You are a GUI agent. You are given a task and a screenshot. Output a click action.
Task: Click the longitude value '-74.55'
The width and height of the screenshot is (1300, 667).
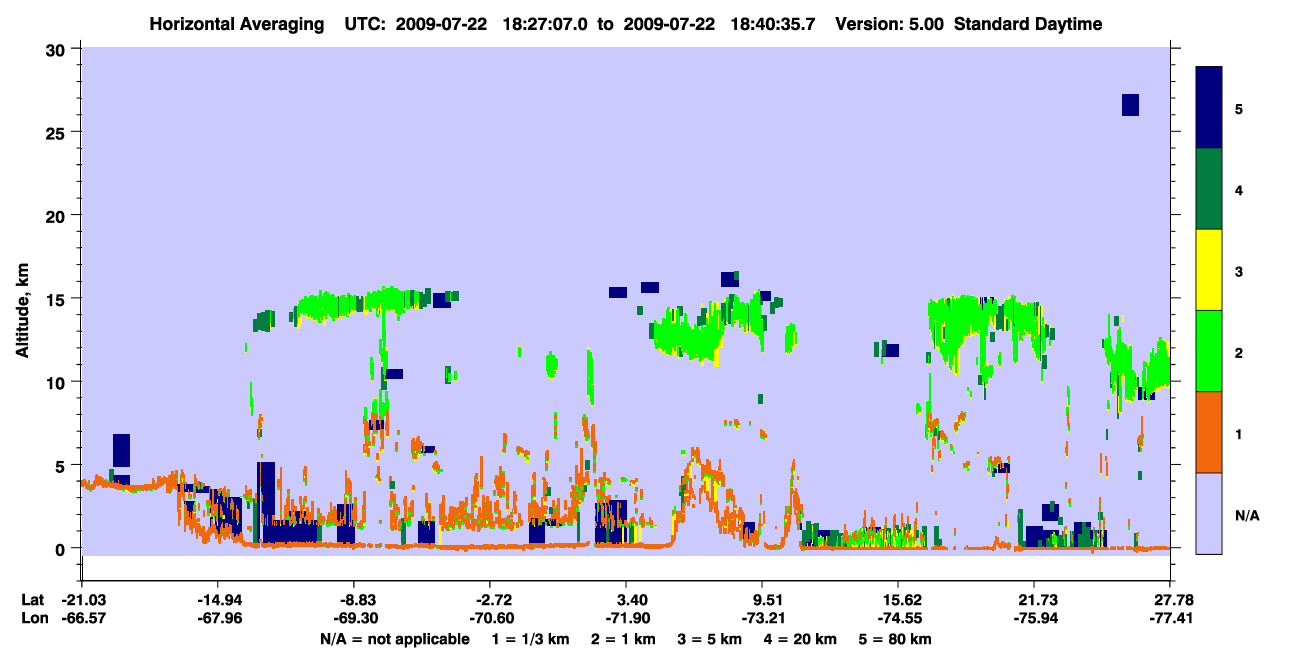898,619
